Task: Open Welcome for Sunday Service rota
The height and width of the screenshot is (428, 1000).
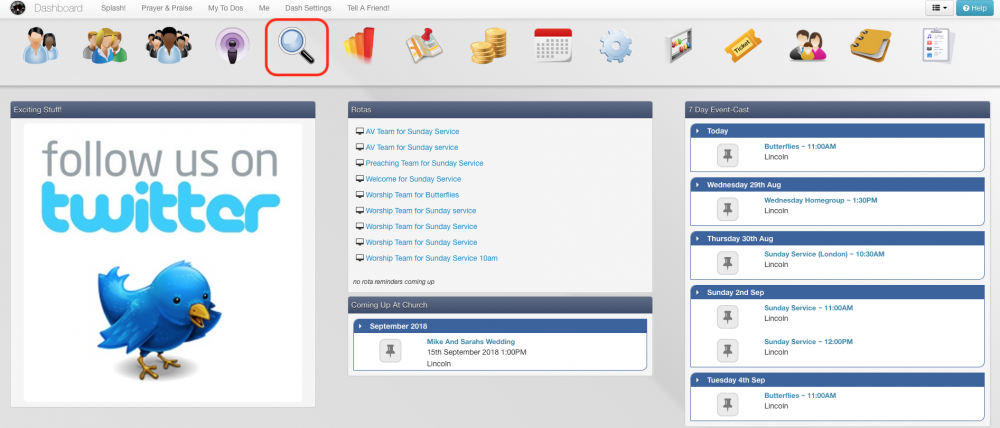Action: [413, 179]
